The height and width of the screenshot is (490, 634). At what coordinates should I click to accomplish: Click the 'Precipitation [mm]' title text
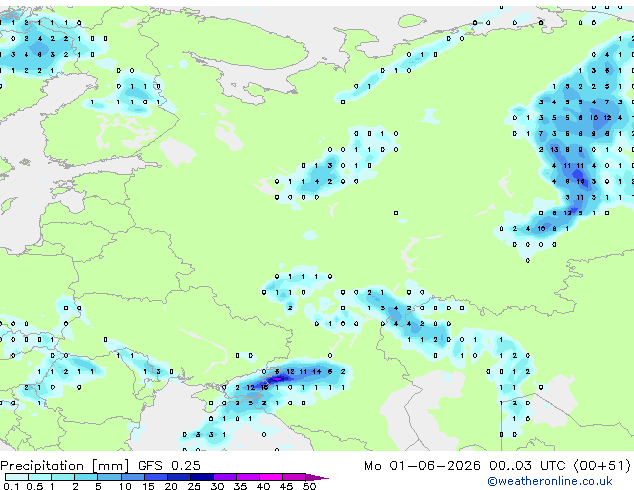64,466
